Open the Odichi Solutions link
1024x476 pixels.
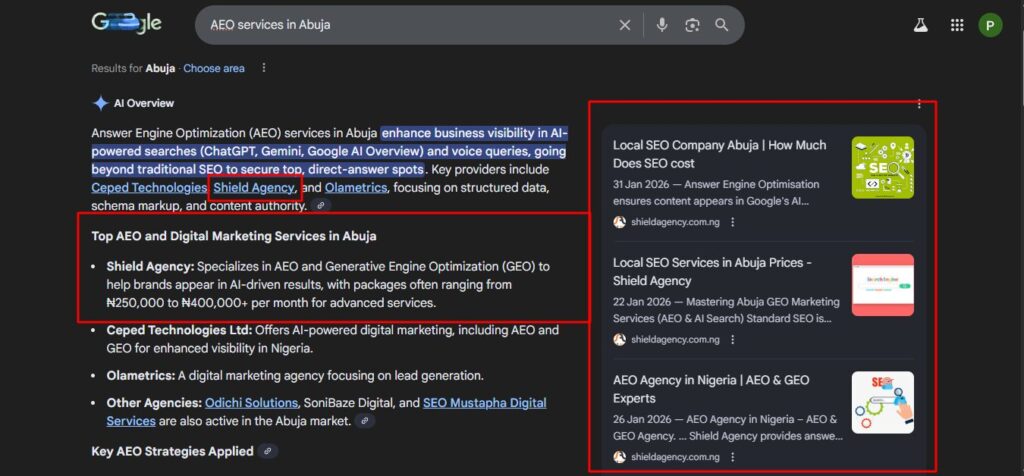click(x=251, y=403)
